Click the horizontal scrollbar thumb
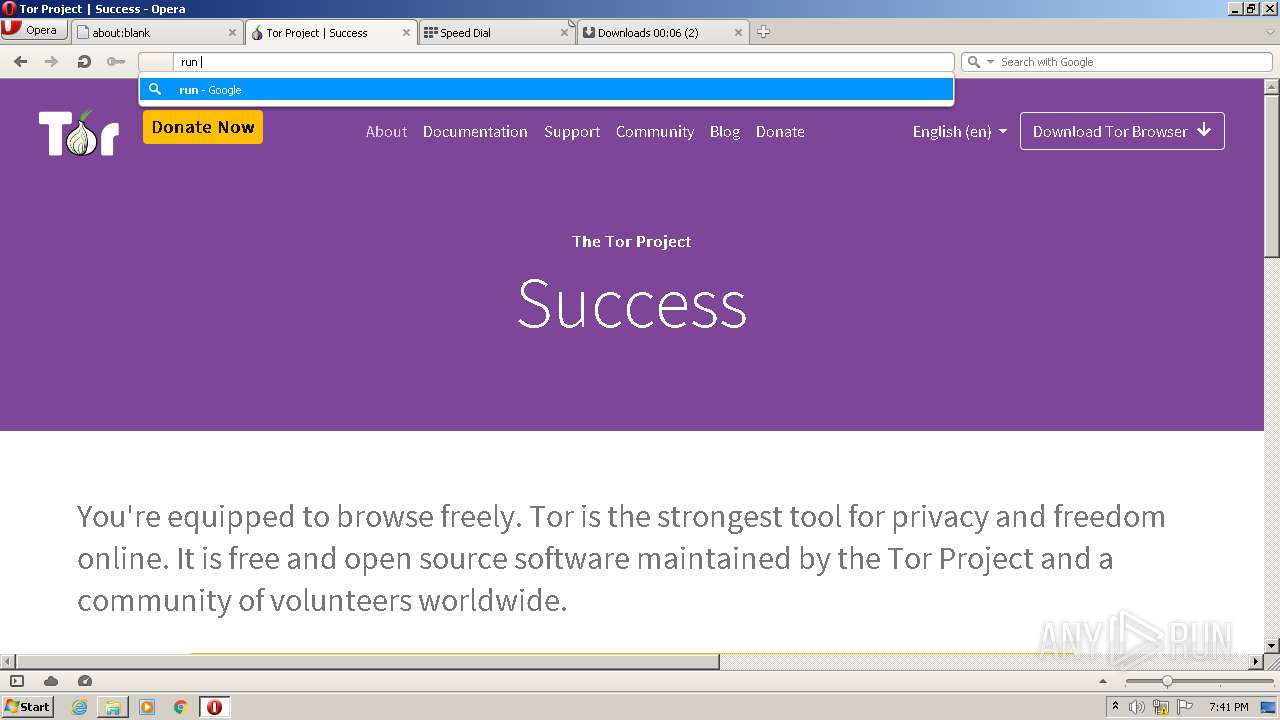This screenshot has width=1280, height=720. (367, 661)
